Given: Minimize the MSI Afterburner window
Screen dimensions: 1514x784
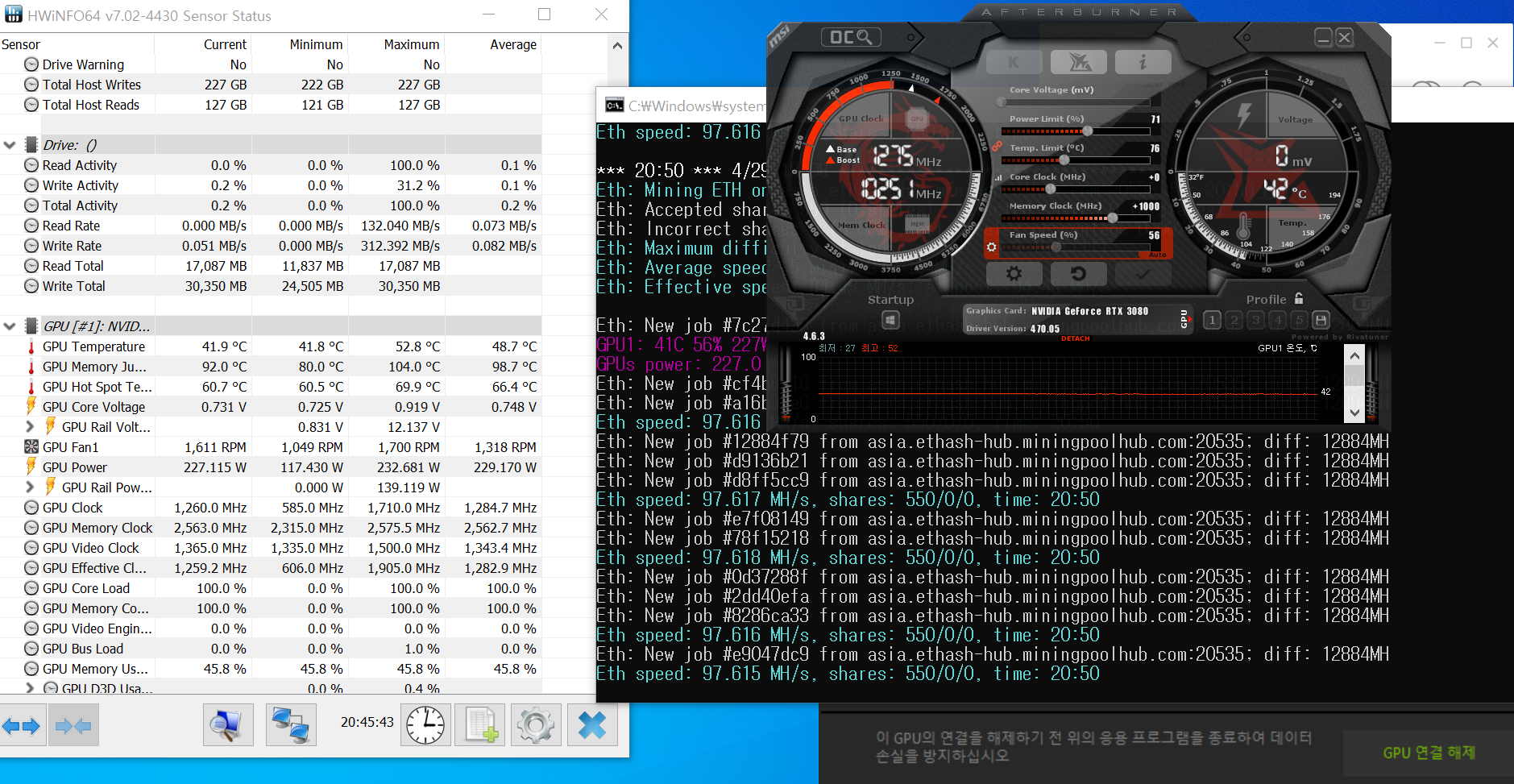Looking at the screenshot, I should (1323, 37).
